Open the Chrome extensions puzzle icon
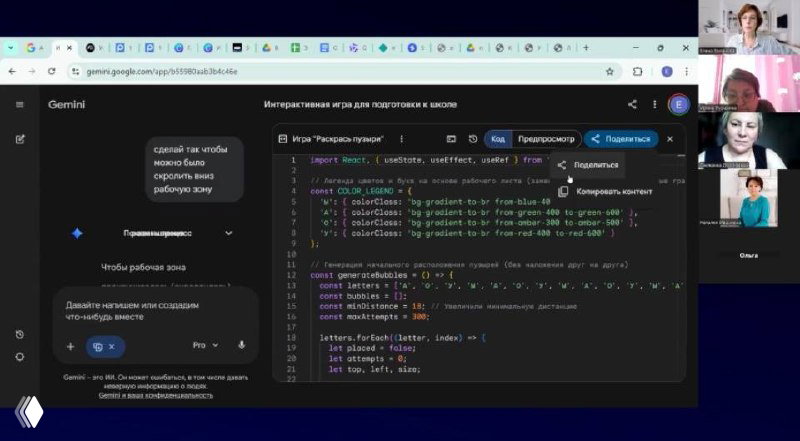 click(x=637, y=71)
